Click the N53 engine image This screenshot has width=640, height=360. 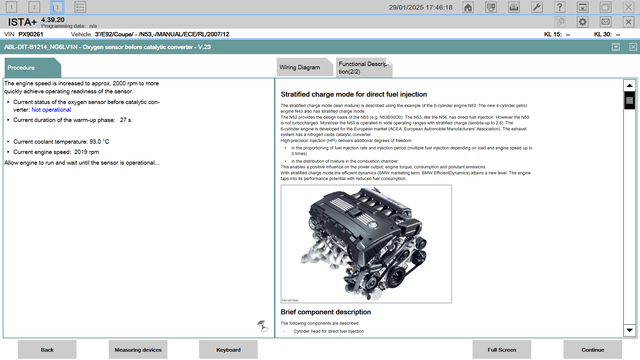pos(366,244)
